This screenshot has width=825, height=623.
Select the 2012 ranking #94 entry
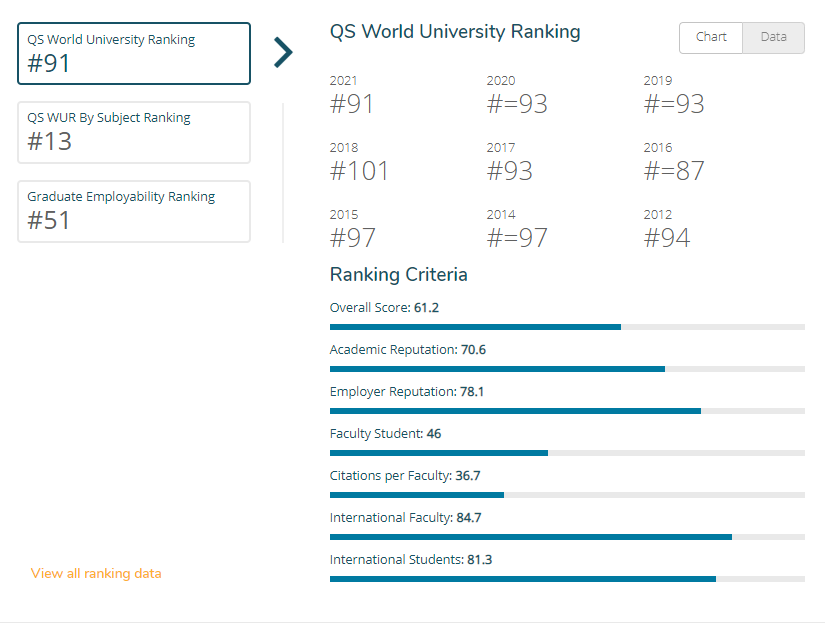pyautogui.click(x=667, y=229)
